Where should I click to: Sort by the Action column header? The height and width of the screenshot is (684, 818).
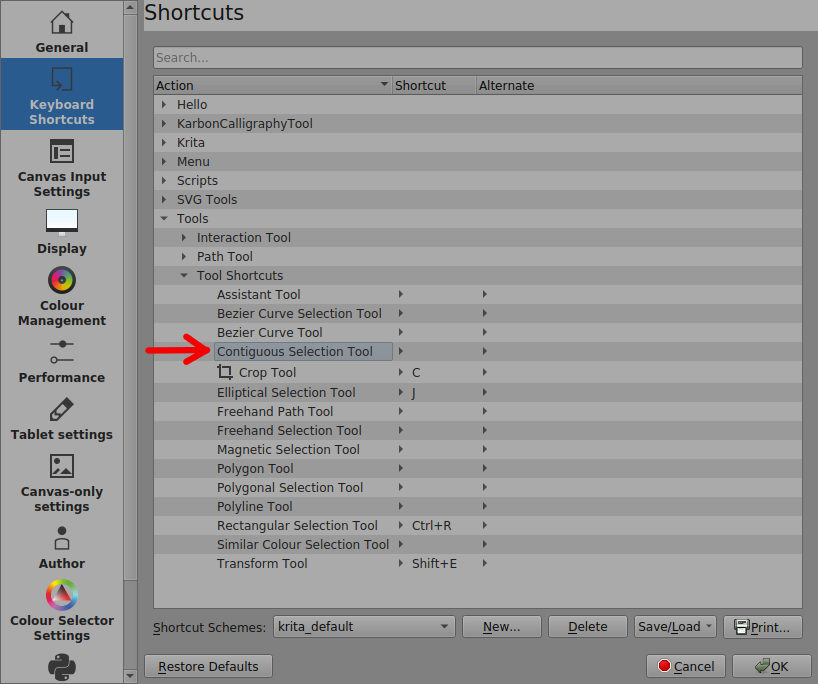[x=272, y=86]
